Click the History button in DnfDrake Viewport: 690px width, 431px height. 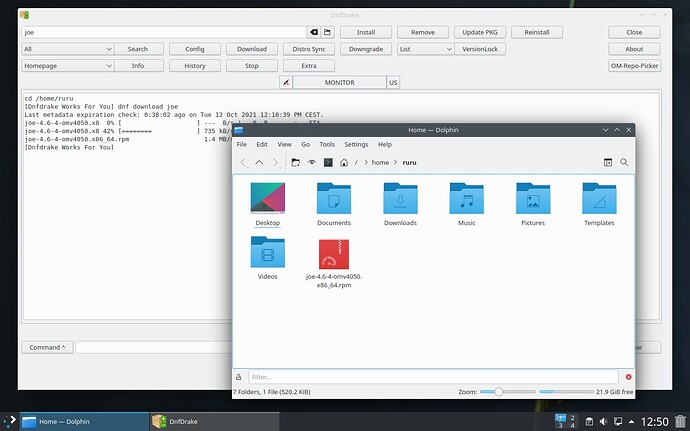pos(195,66)
